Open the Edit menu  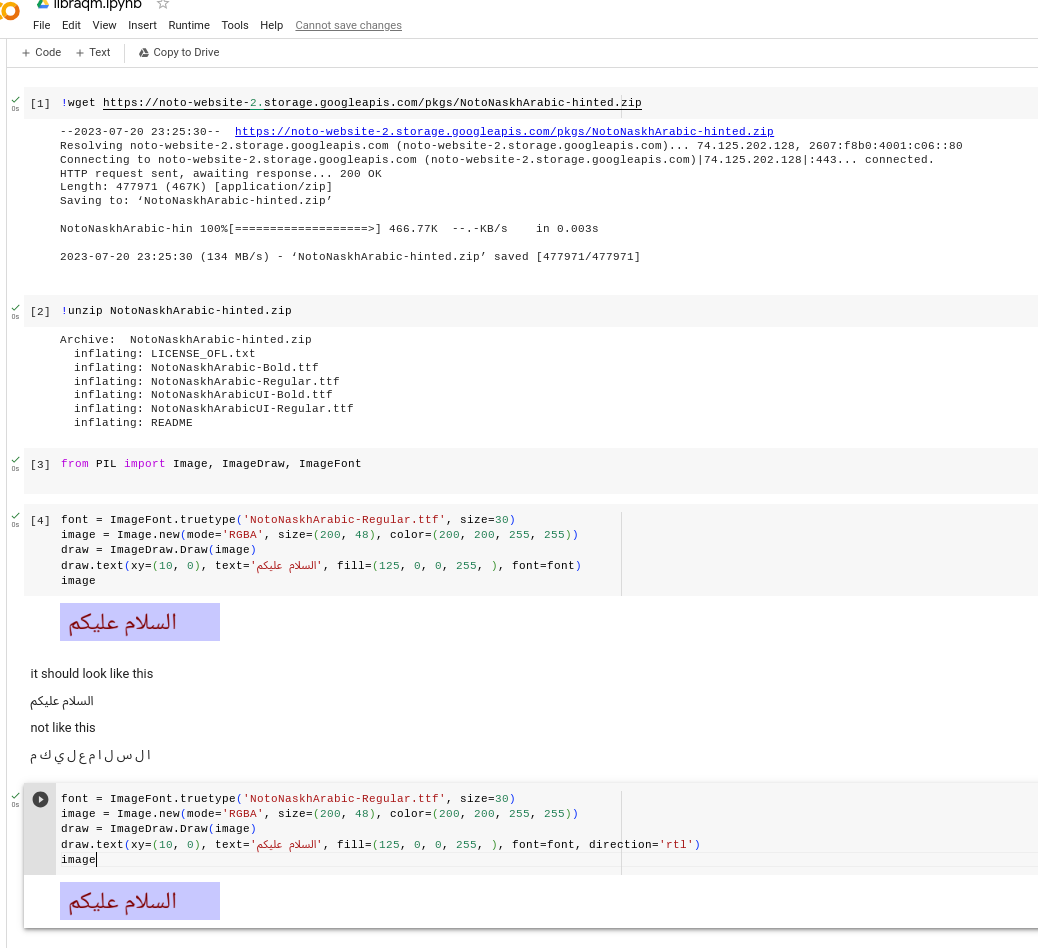(x=71, y=25)
